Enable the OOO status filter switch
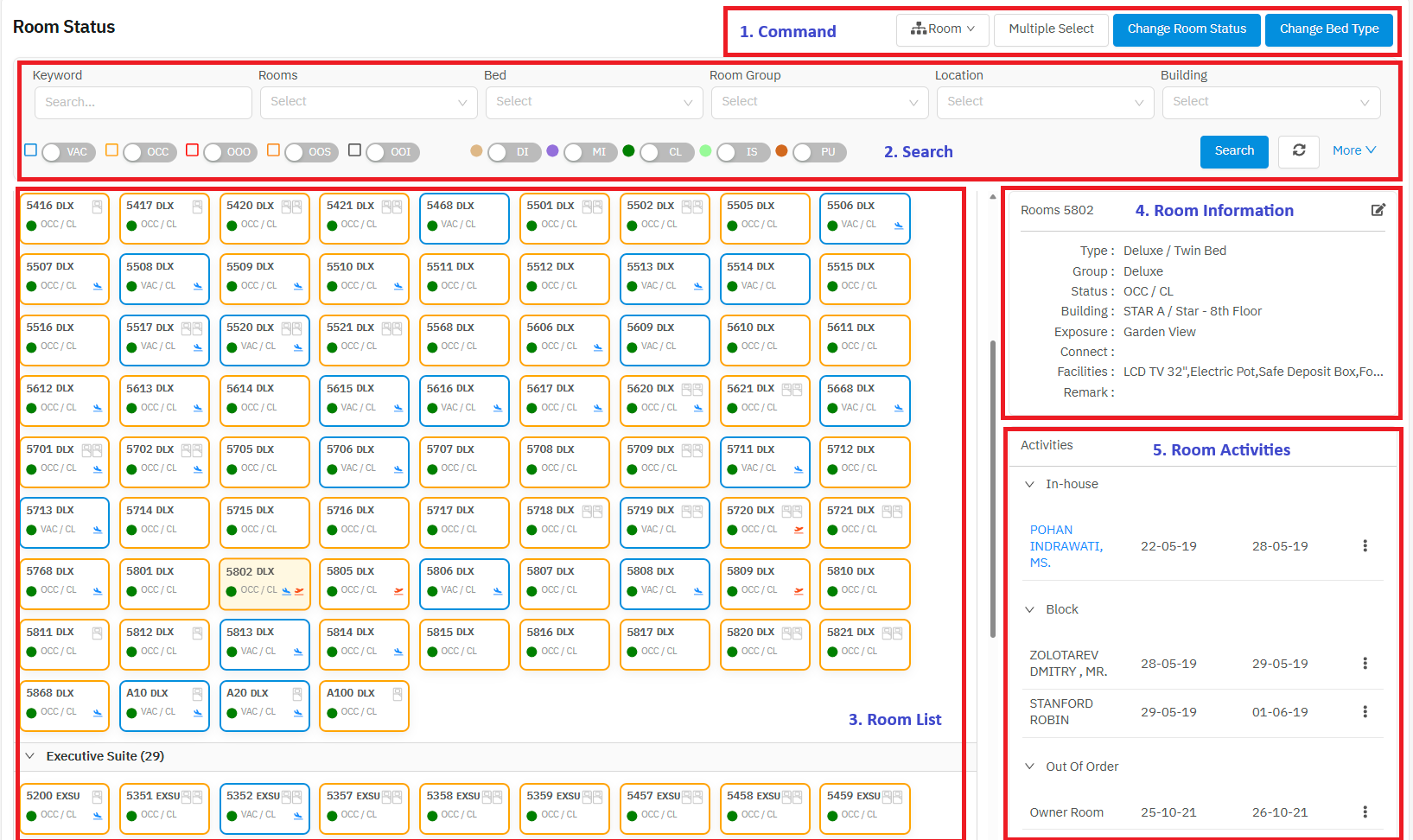This screenshot has height=840, width=1413. [227, 152]
